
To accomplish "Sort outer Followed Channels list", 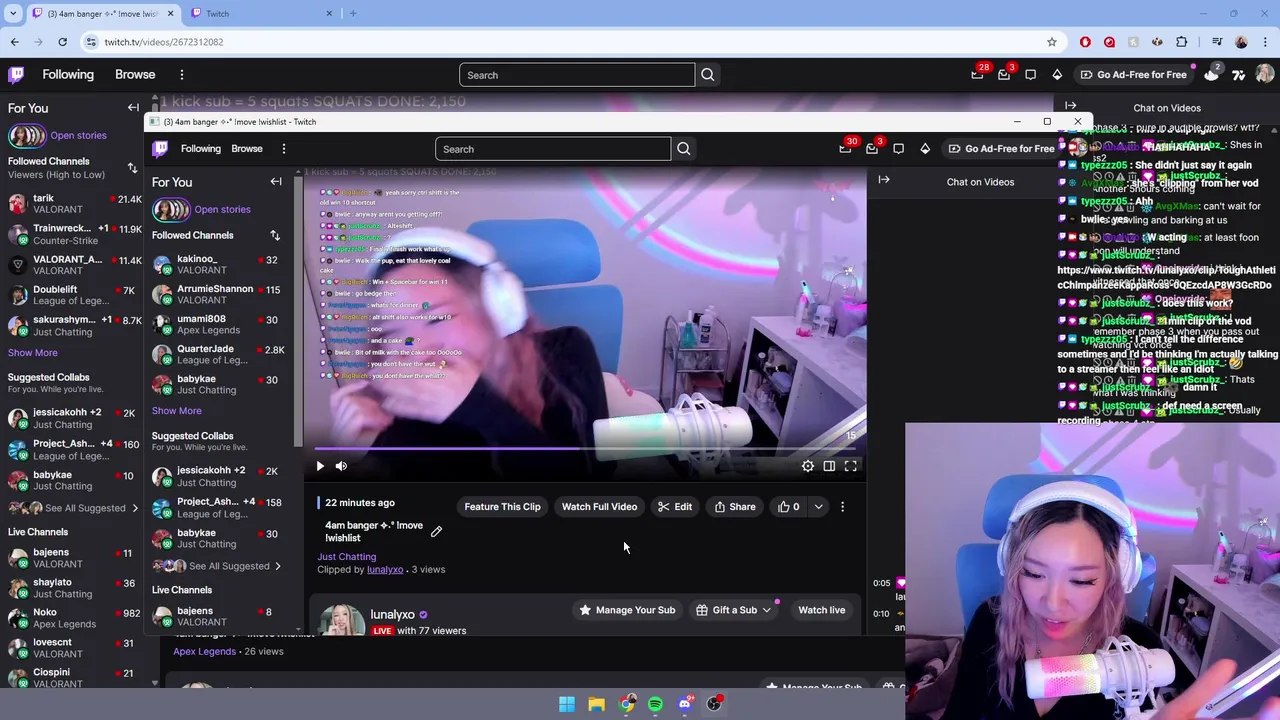I will [132, 168].
